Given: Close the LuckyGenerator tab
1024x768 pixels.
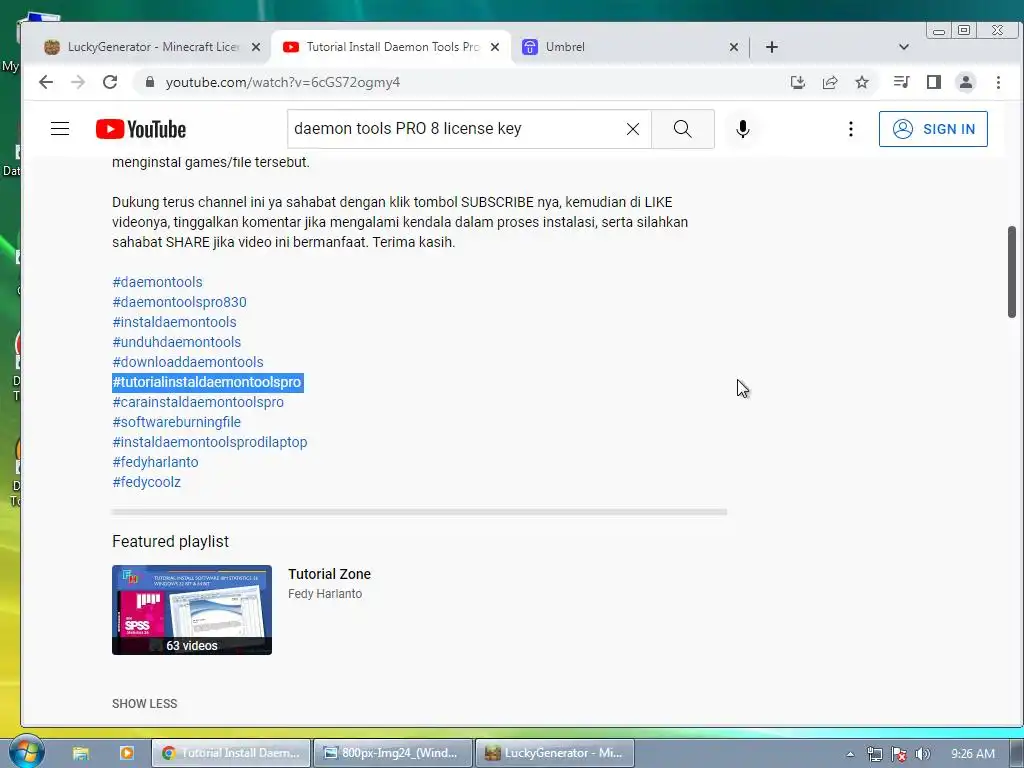Looking at the screenshot, I should 256,47.
